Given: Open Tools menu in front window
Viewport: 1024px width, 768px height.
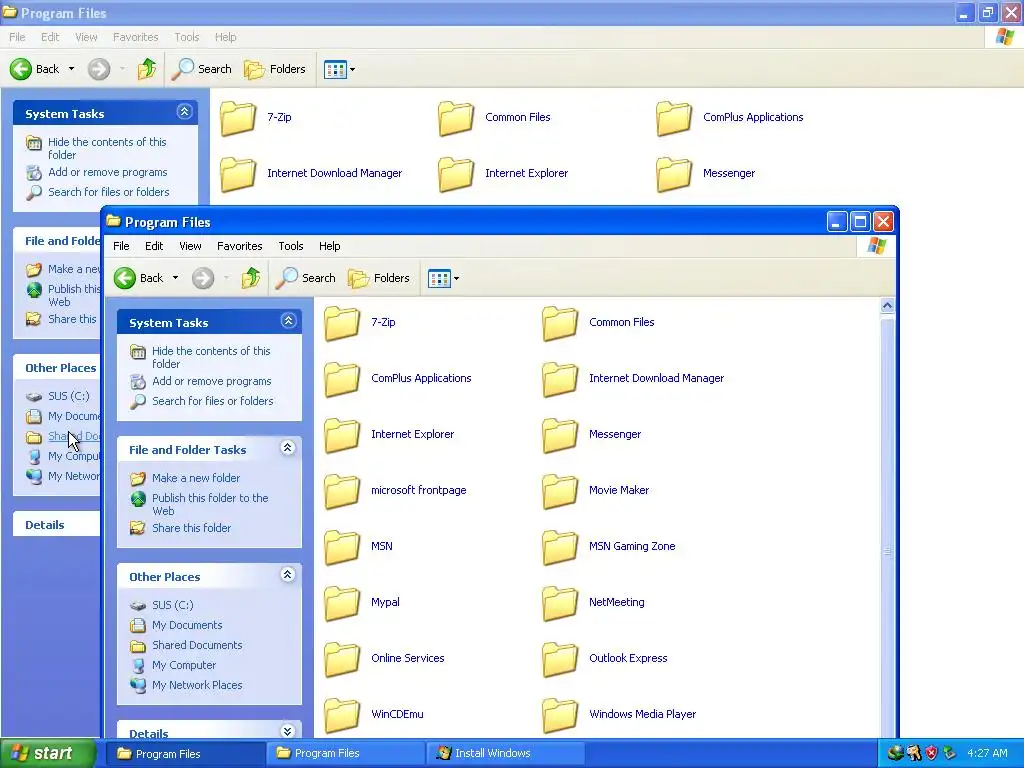Looking at the screenshot, I should 291,246.
